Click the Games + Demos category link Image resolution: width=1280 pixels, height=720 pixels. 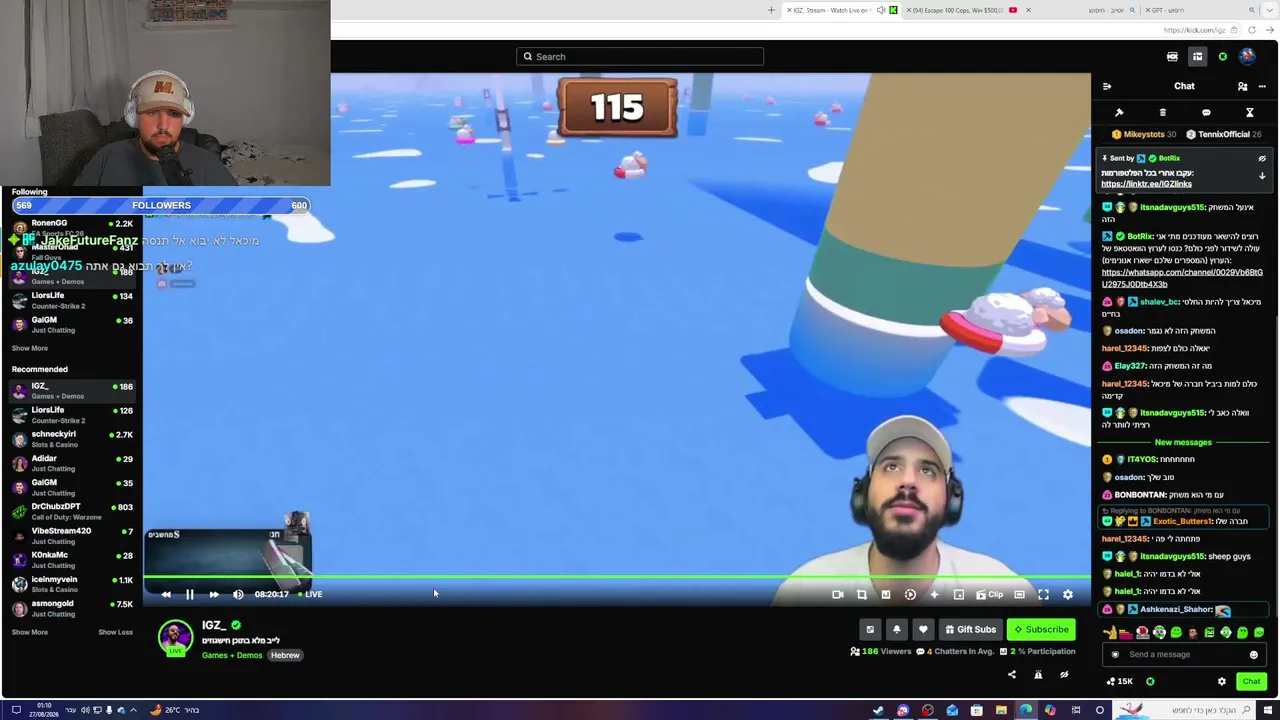click(x=232, y=655)
